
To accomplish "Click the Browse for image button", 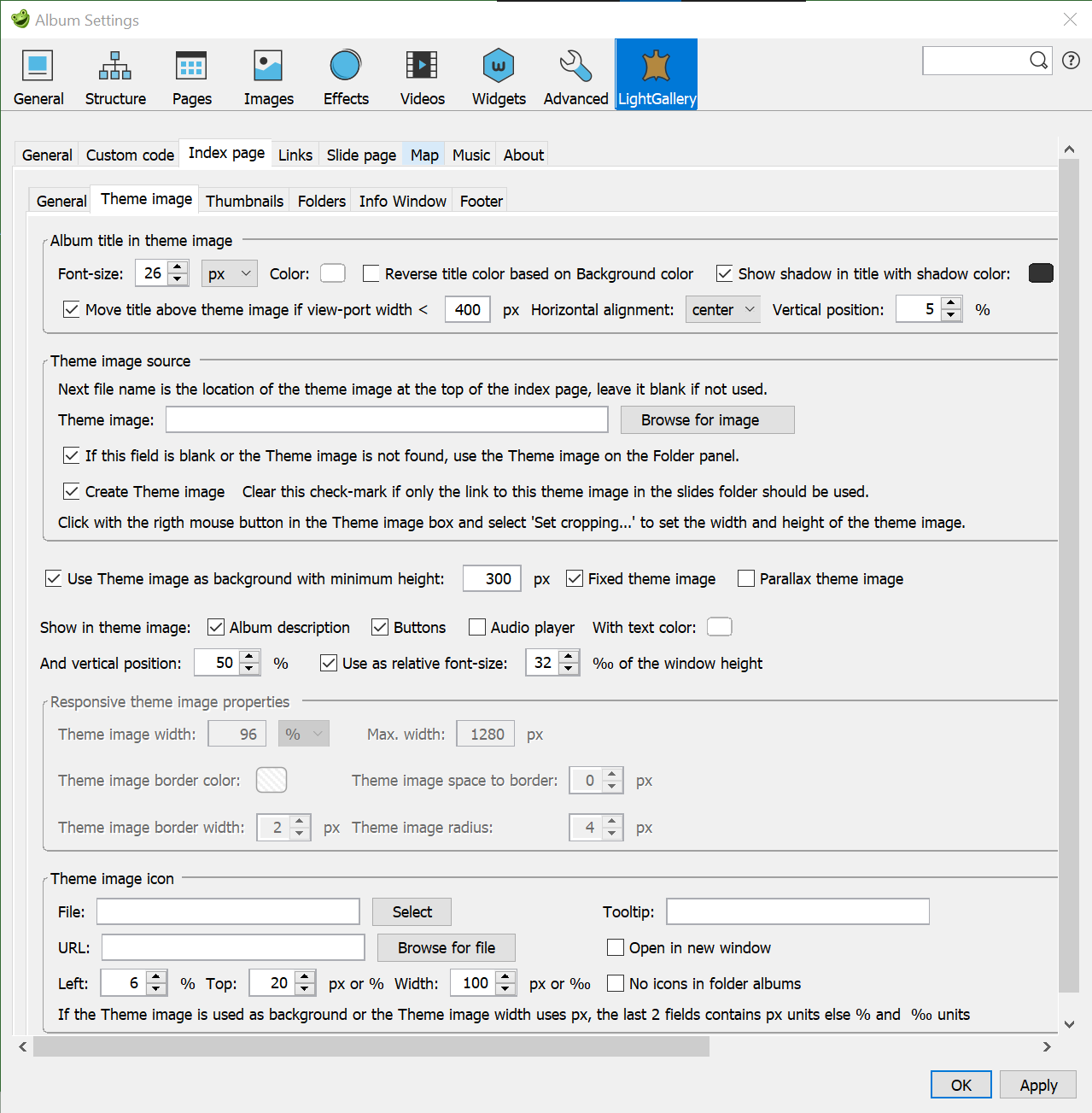I will 707,419.
